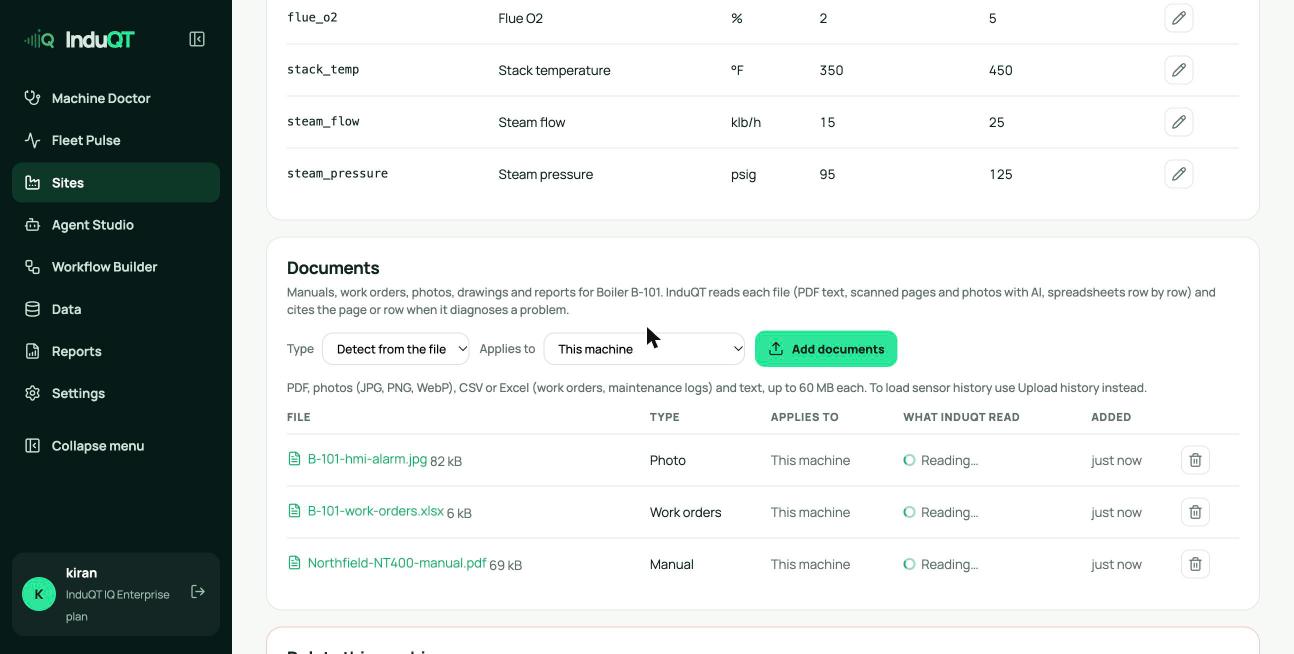1294x654 pixels.
Task: Edit the steam_flow sensor limits
Action: [x=1179, y=122]
